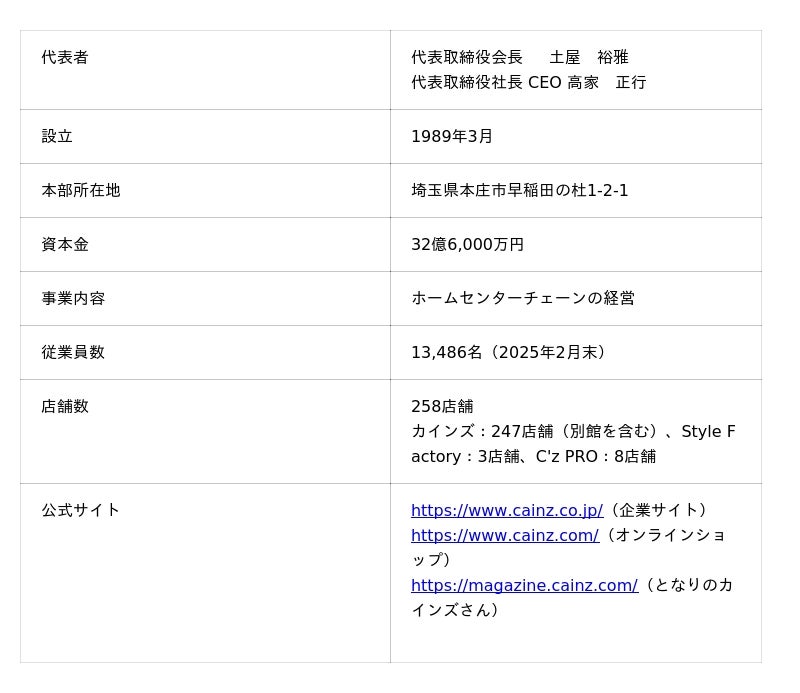Click the 本部所在地 label
Viewport: 800px width, 693px height.
click(x=81, y=190)
